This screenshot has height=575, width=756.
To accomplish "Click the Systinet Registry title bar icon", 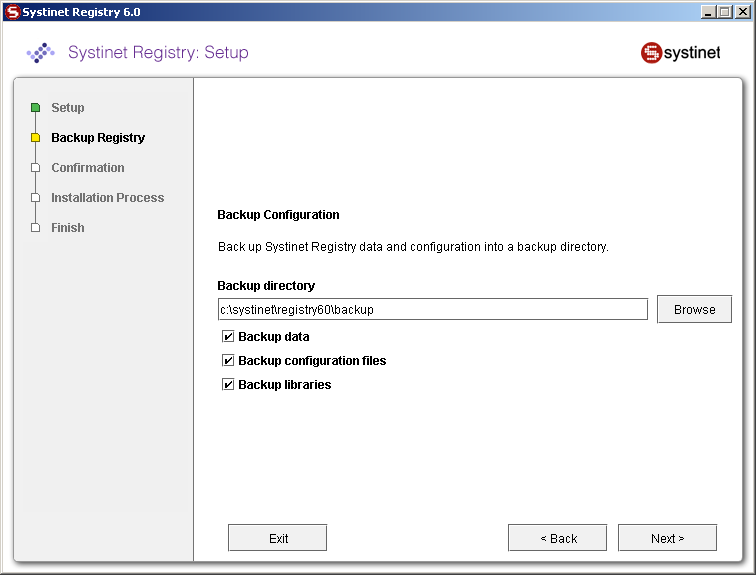I will pos(13,12).
